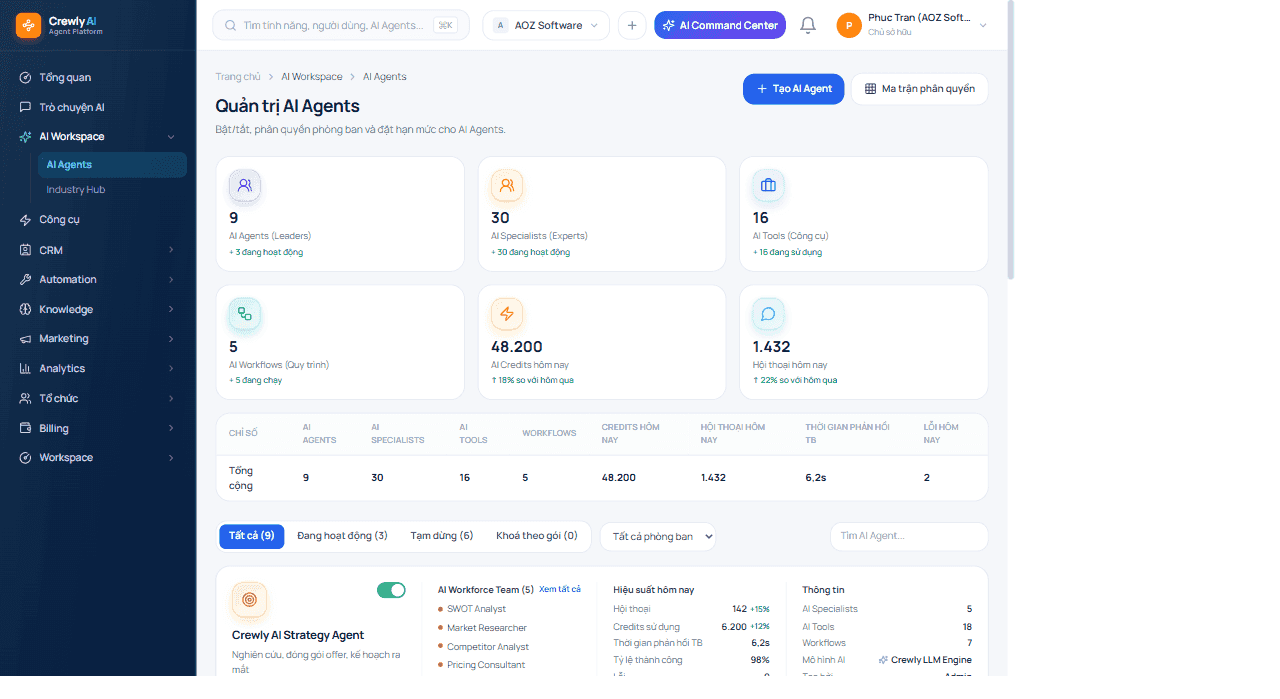Click the P user avatar

849,26
